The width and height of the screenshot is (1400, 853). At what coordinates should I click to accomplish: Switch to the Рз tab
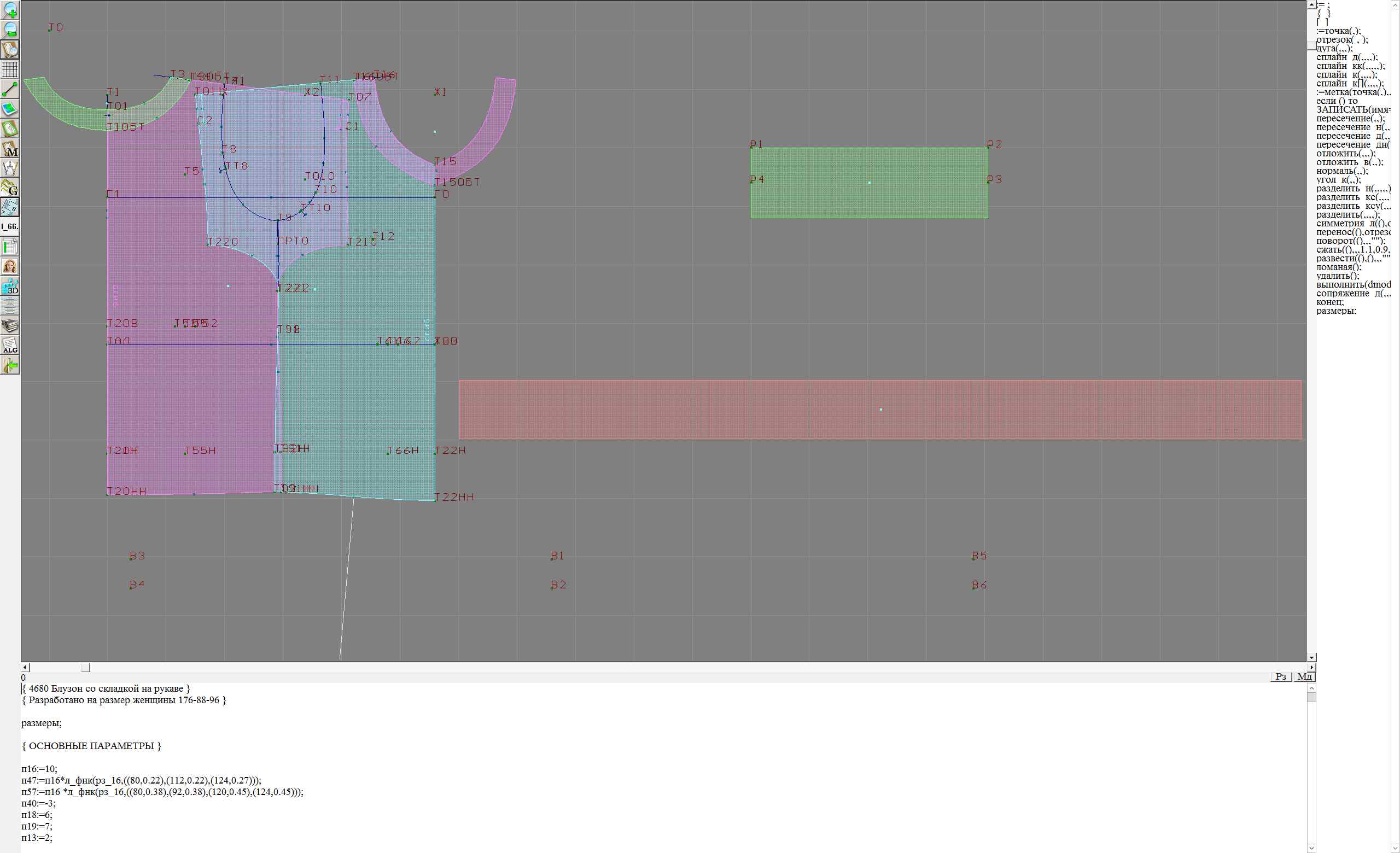(x=1281, y=676)
